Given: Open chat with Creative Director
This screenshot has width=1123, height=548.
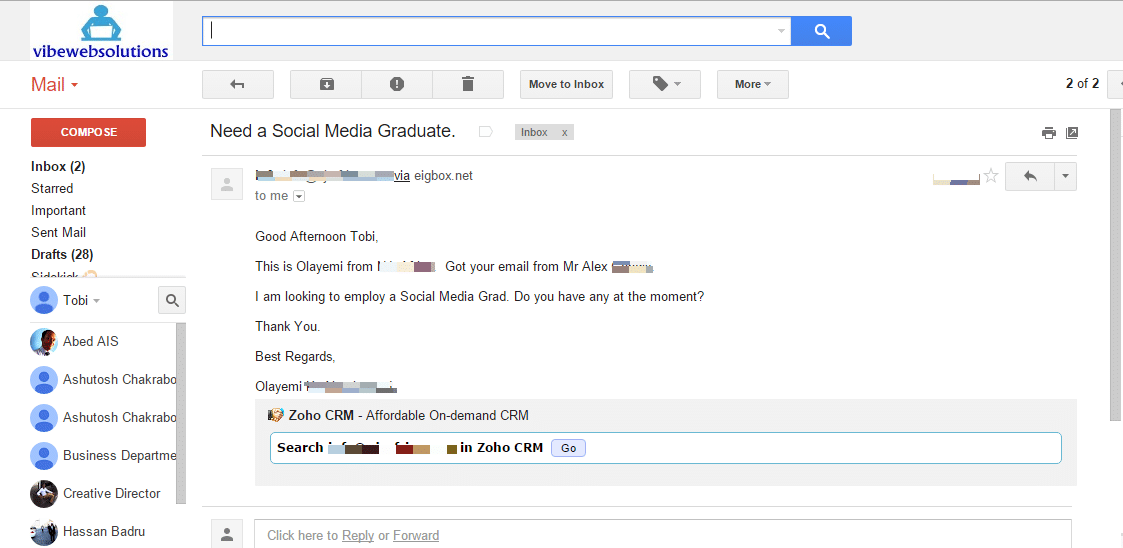Looking at the screenshot, I should [112, 494].
